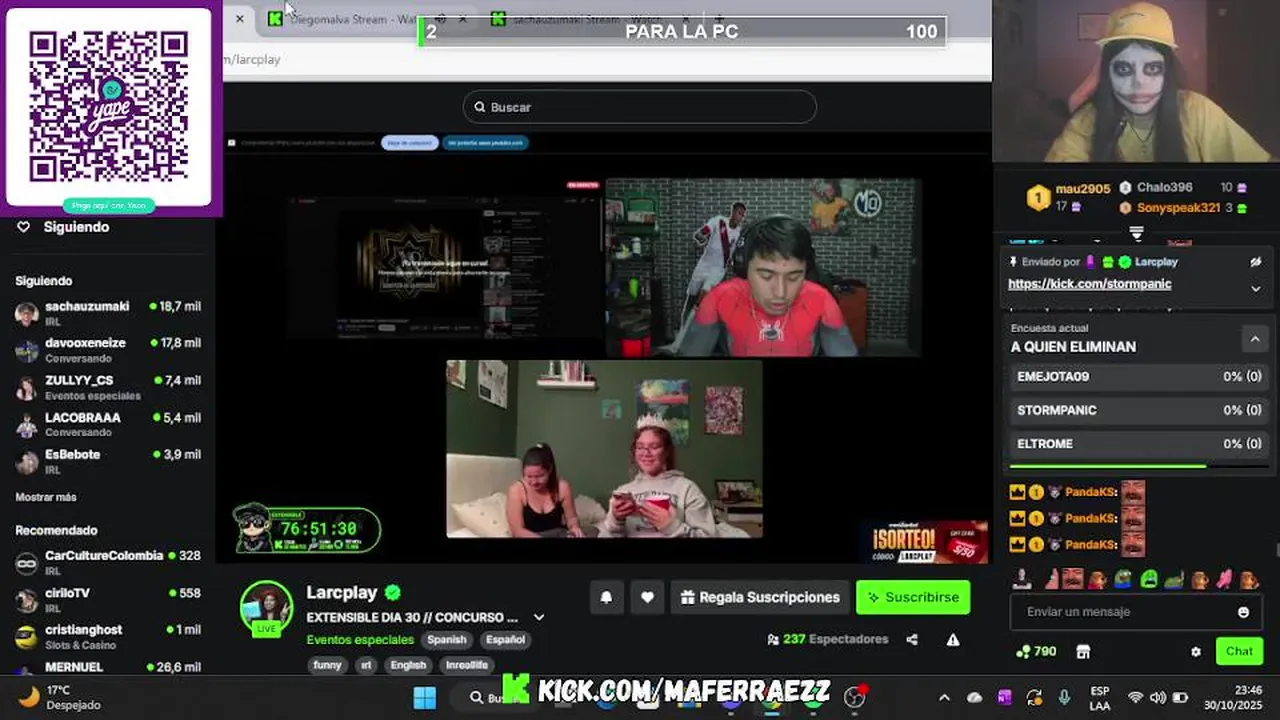Click the Larcplay stream video player
Screen dimensions: 1280x720
[606, 350]
